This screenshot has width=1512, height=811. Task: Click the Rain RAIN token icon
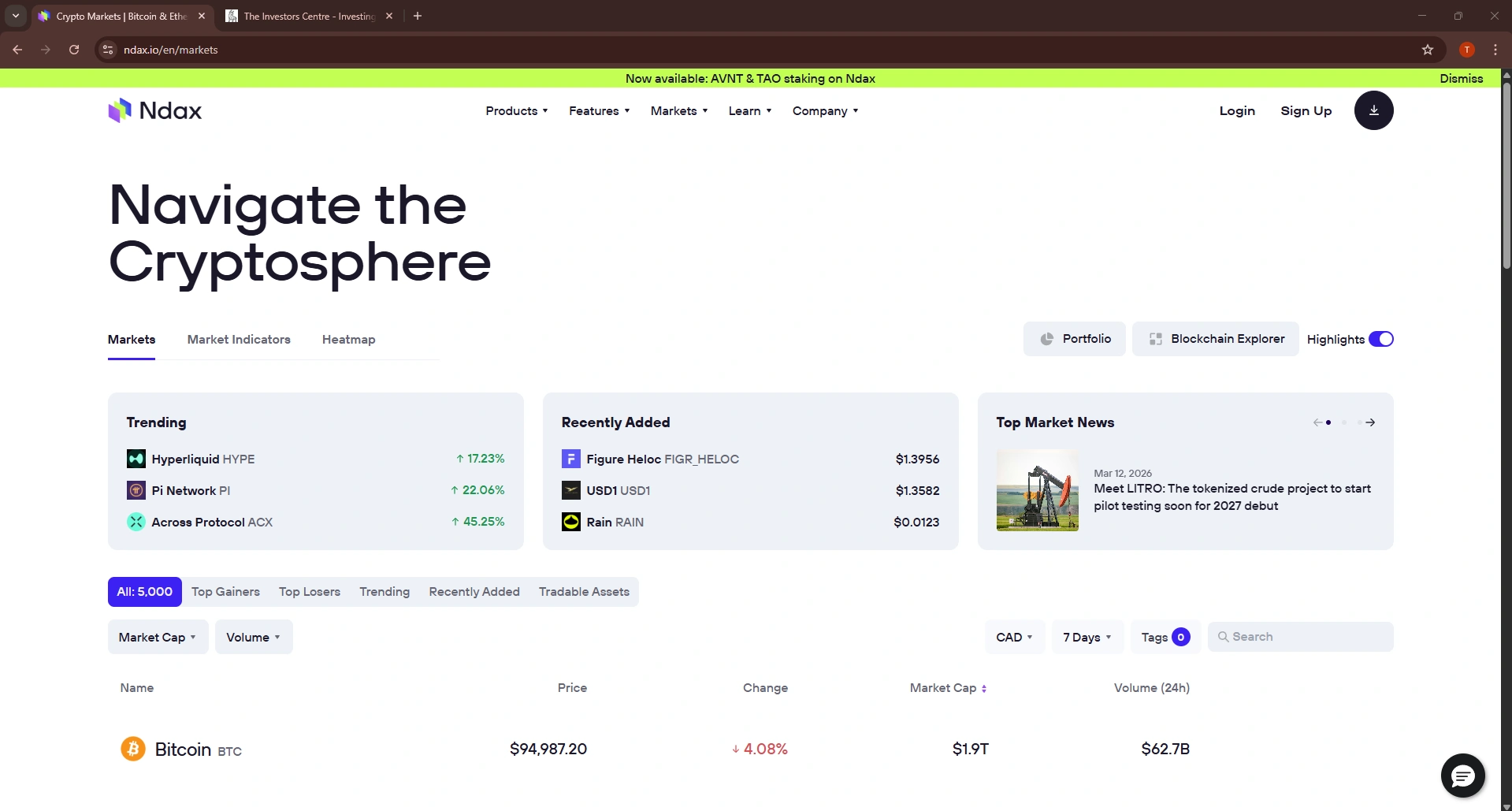(x=571, y=522)
